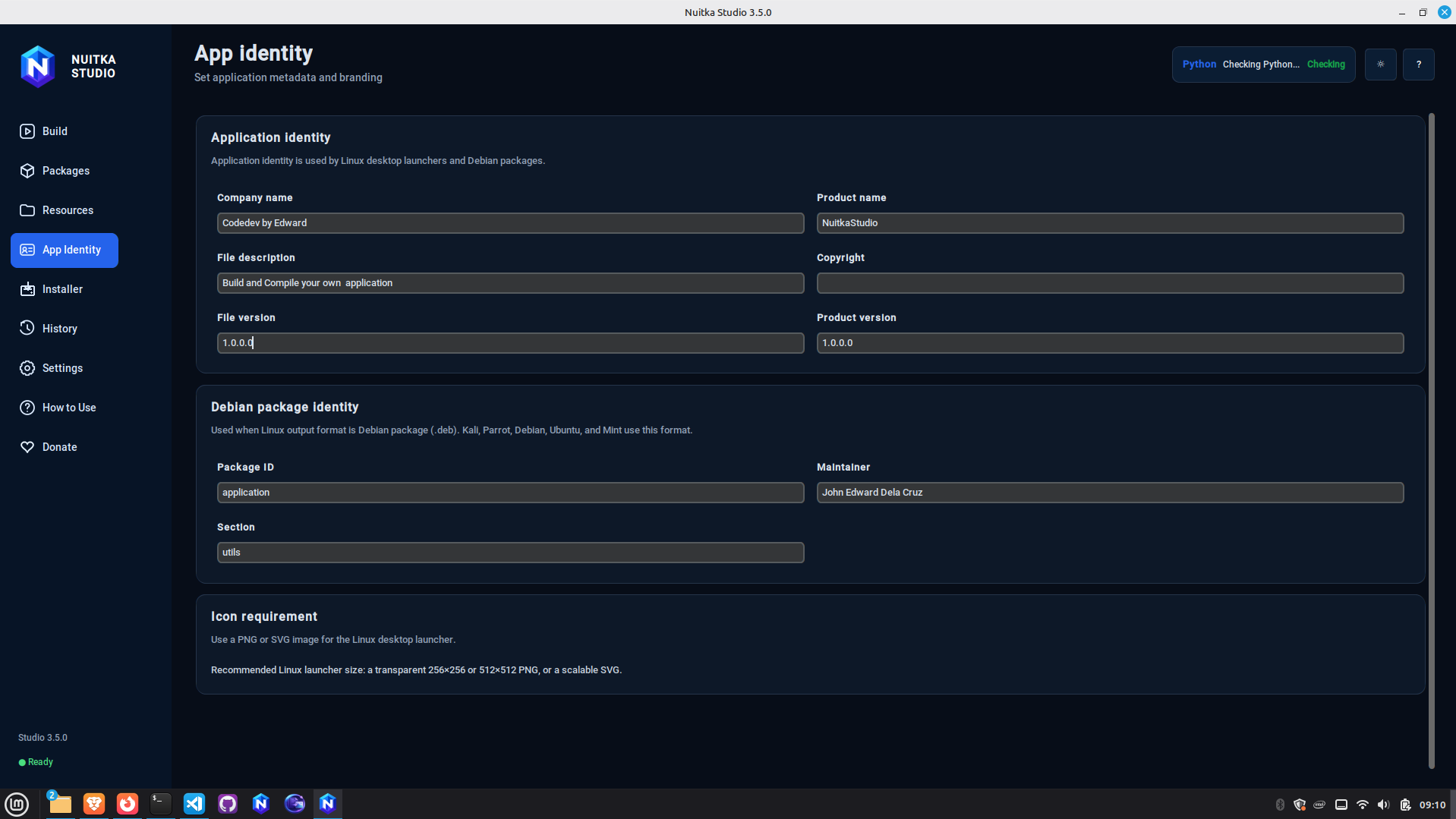
Task: Click into the Company name field
Action: [510, 223]
